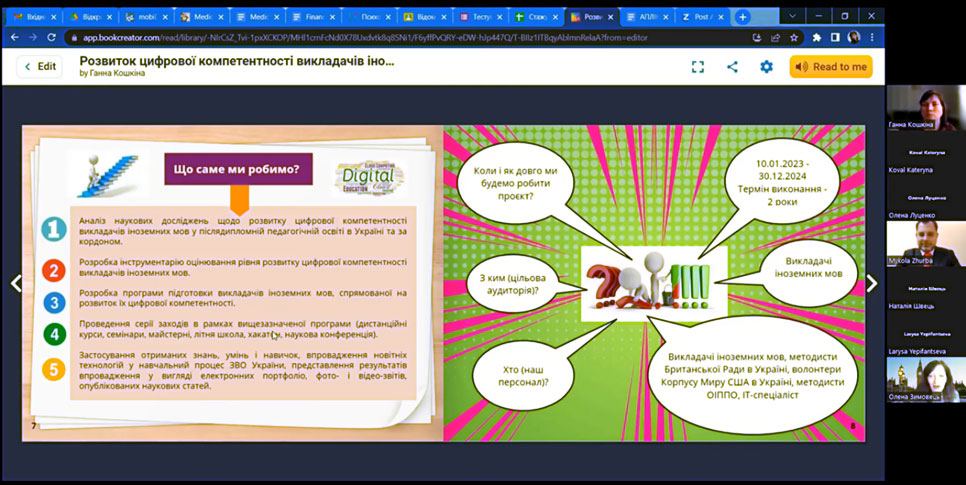The image size is (966, 485).
Task: Click author name 'by Ганна Кошкіна'
Action: click(x=112, y=73)
